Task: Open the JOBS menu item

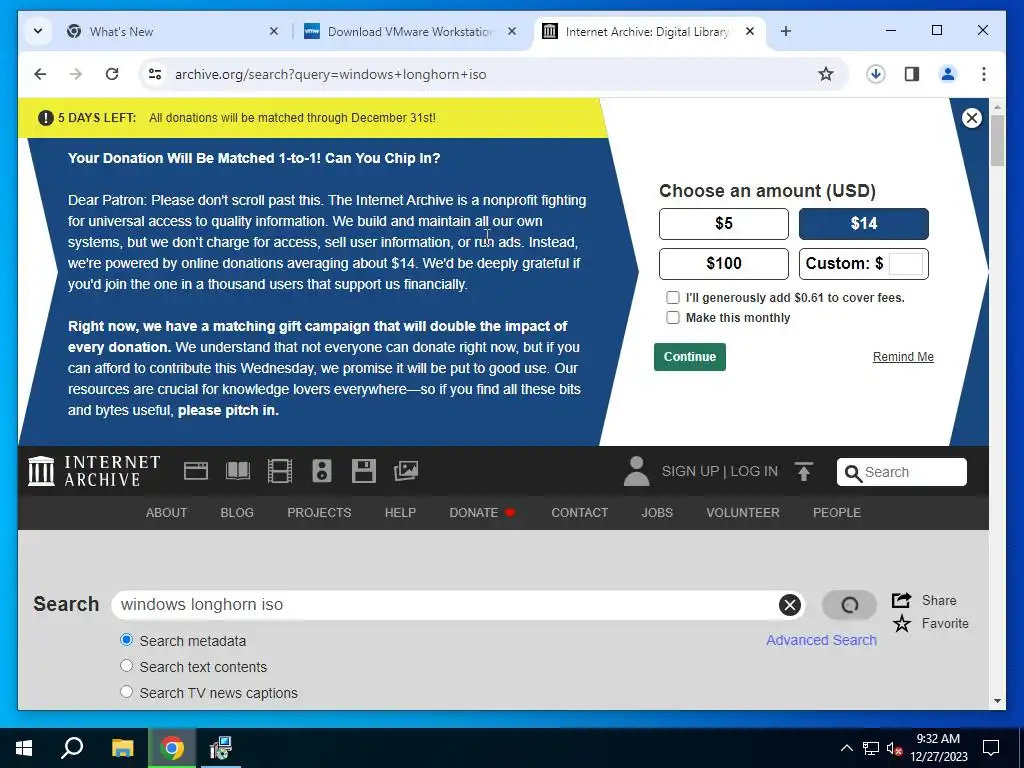Action: (657, 513)
